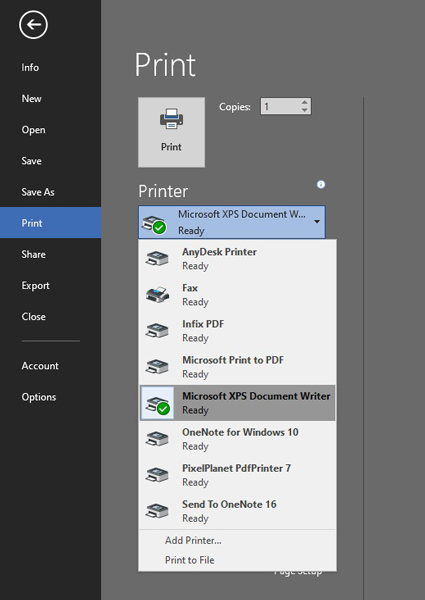
Task: Click selected printer name in combo box
Action: [242, 214]
